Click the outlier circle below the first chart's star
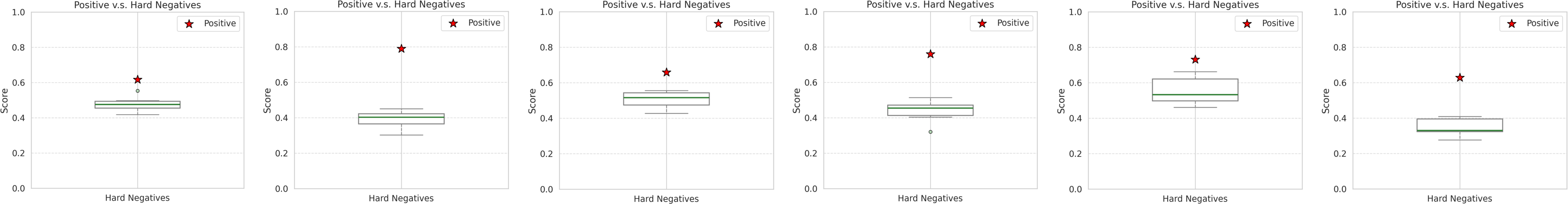Viewport: 1568px width, 204px height. 138,91
